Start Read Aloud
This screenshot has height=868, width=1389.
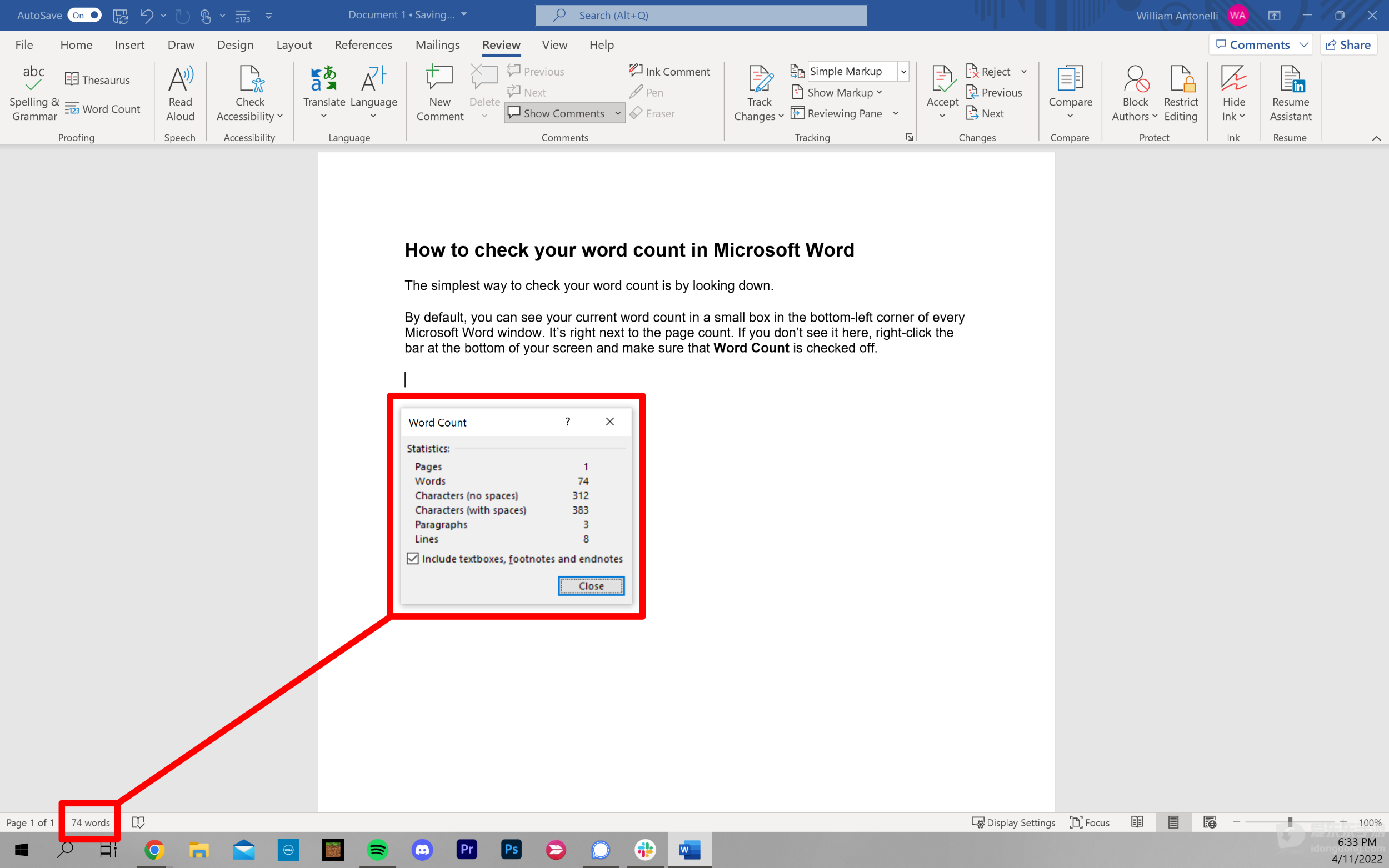tap(181, 93)
